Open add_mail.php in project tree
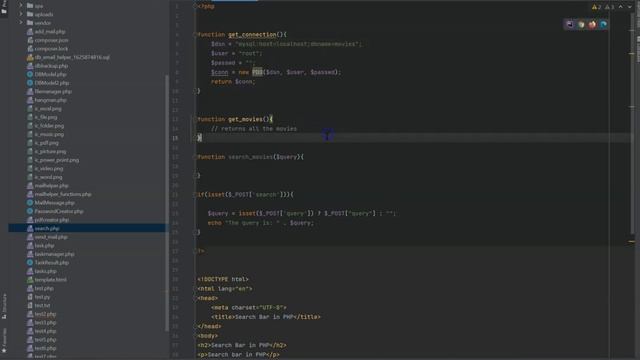The width and height of the screenshot is (640, 360). tap(49, 31)
